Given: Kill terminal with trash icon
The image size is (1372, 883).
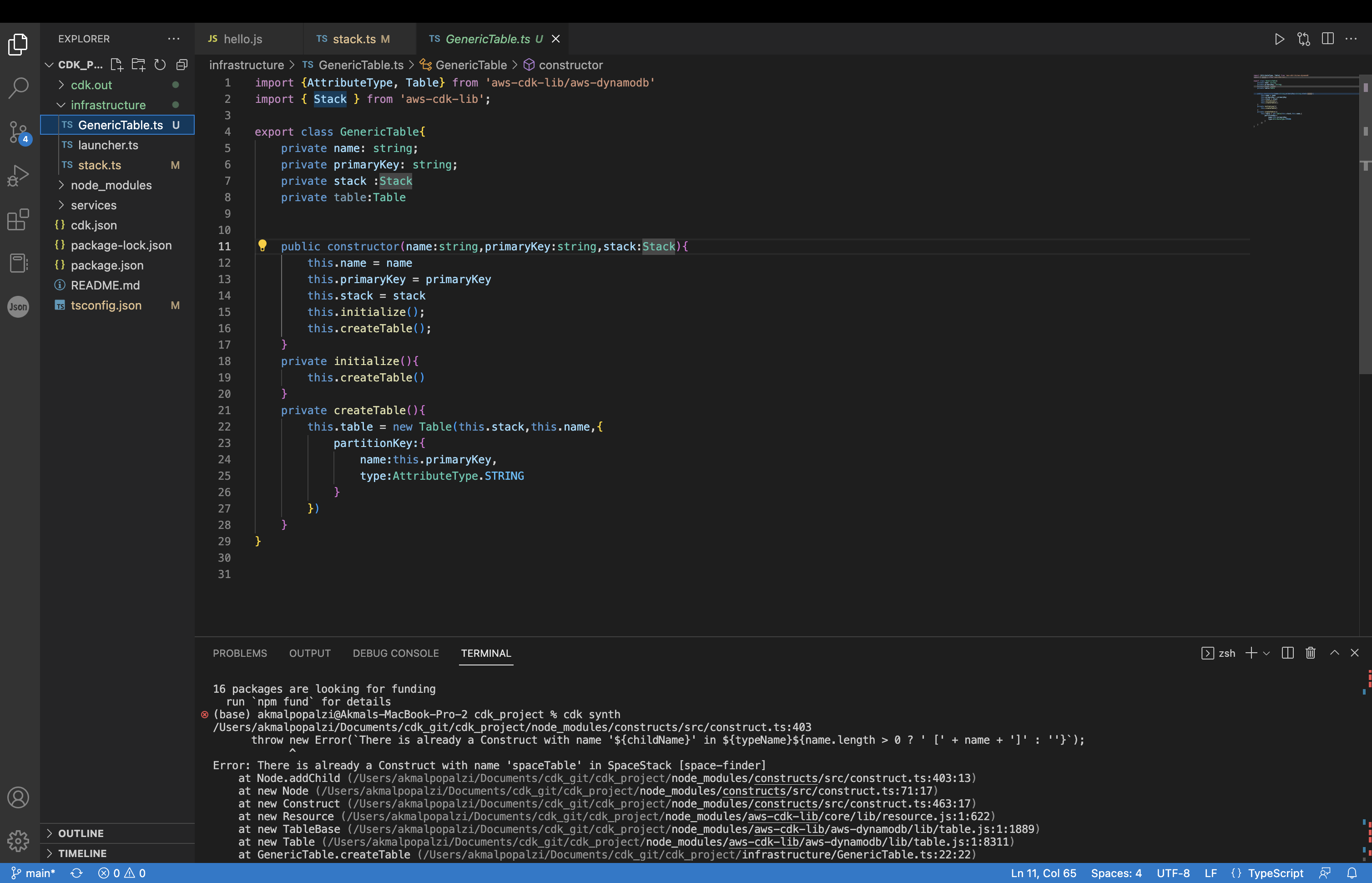Looking at the screenshot, I should click(1311, 653).
